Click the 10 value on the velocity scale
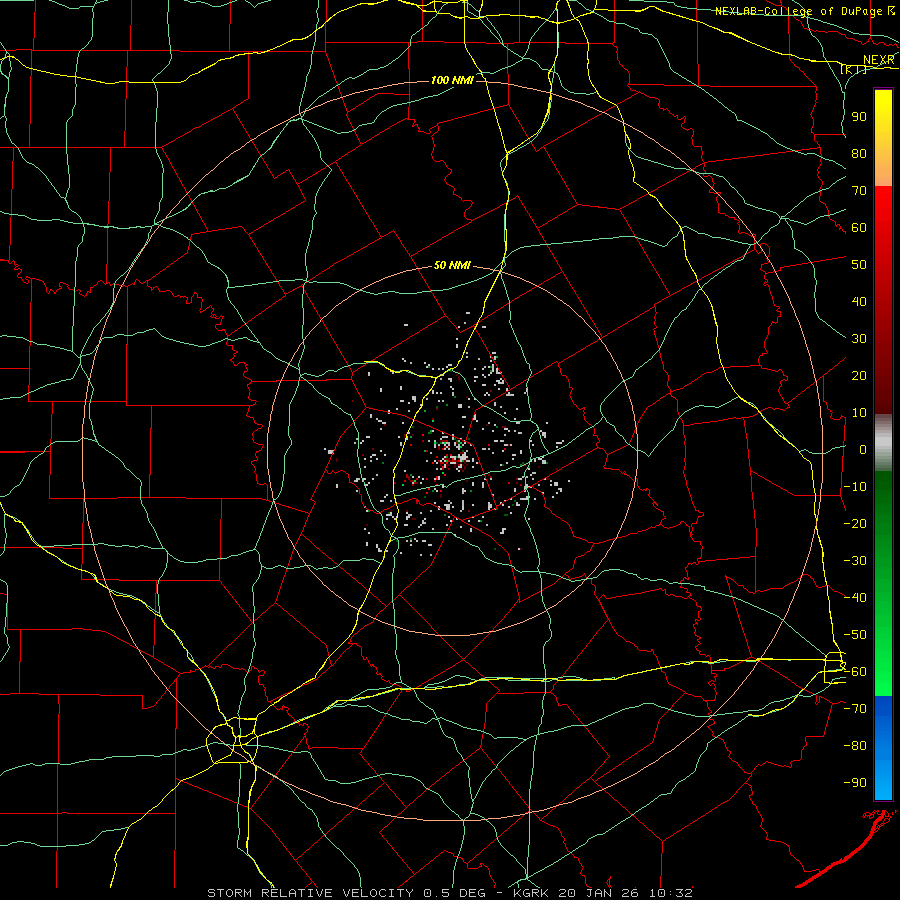Viewport: 900px width, 900px height. pyautogui.click(x=859, y=413)
